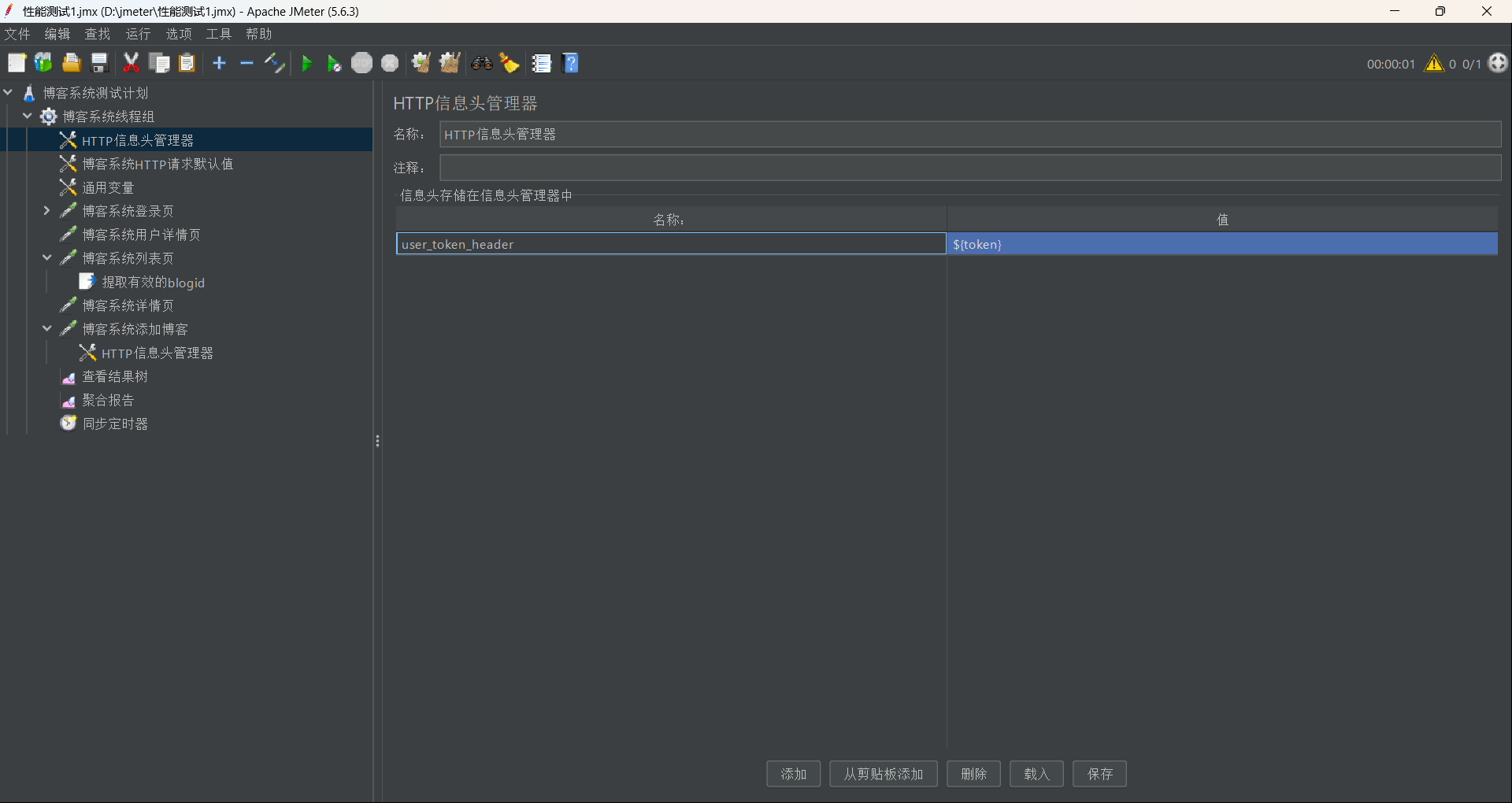Start the test with green play icon
The width and height of the screenshot is (1512, 803).
pyautogui.click(x=307, y=64)
